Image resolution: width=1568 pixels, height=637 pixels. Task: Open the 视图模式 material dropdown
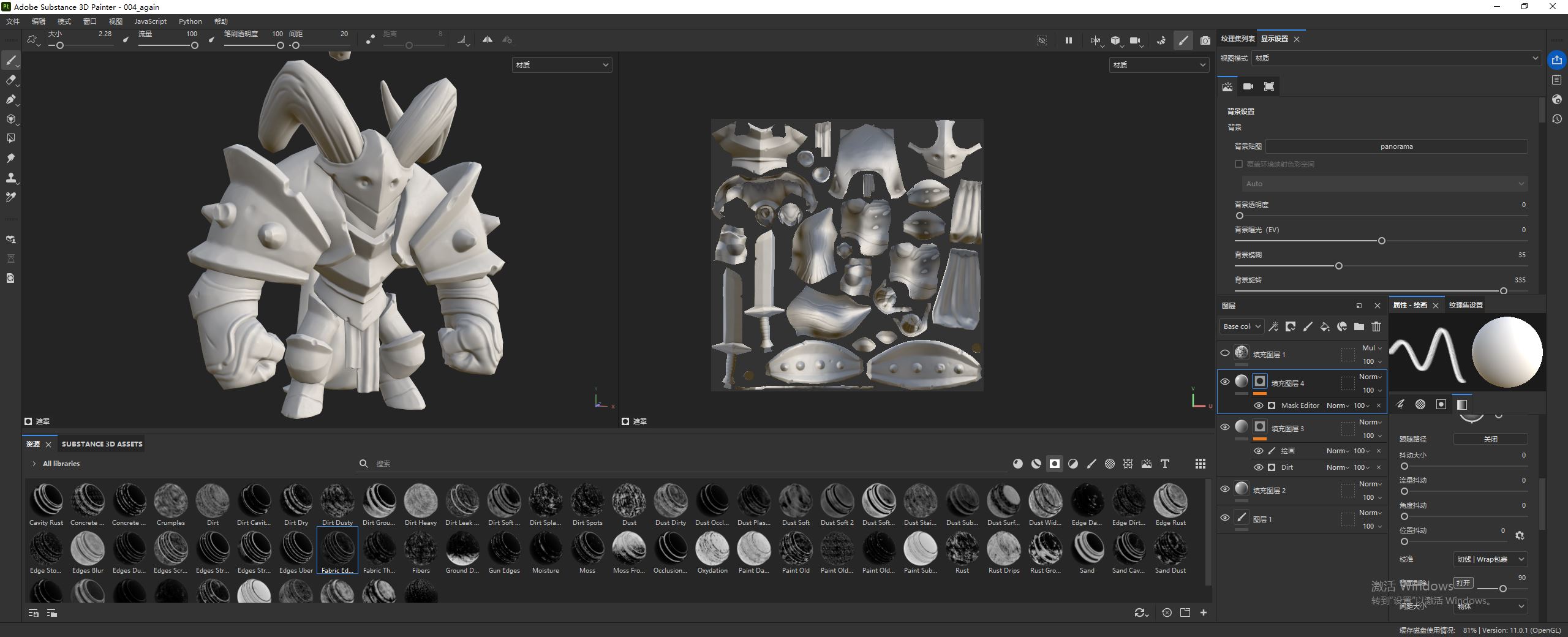click(x=1396, y=58)
